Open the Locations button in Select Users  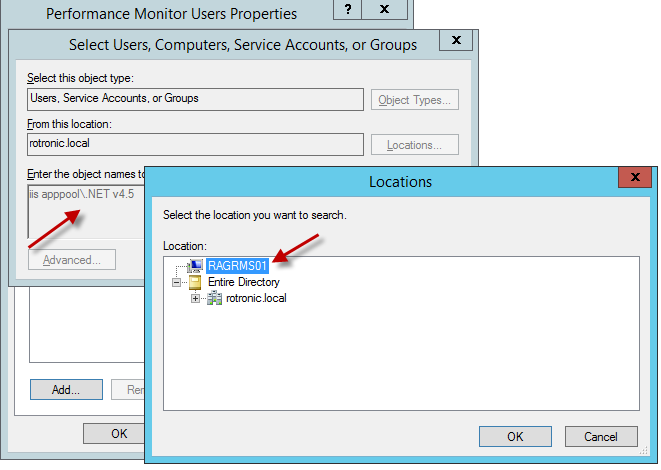[415, 145]
